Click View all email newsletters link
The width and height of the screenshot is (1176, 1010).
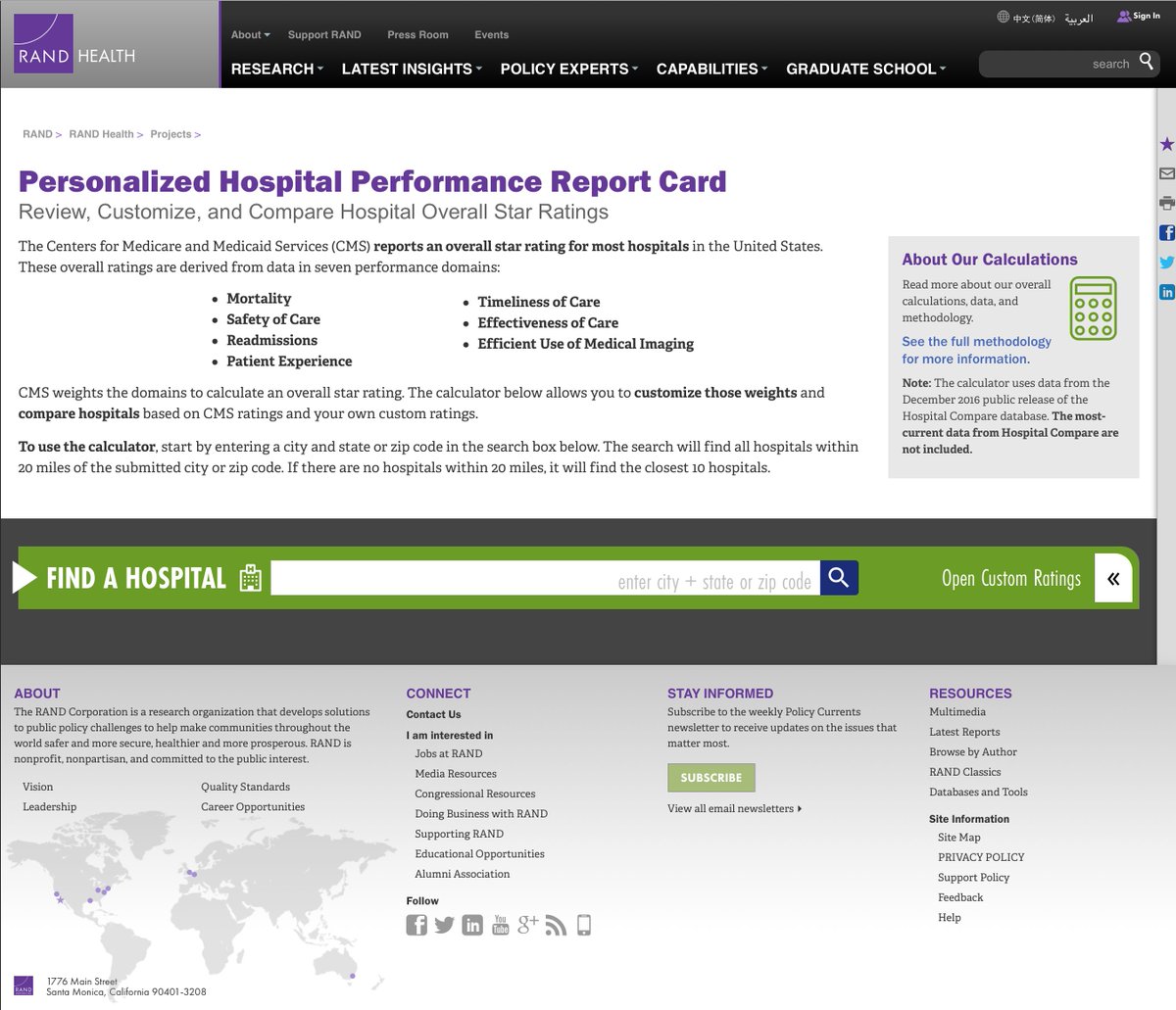tap(734, 809)
